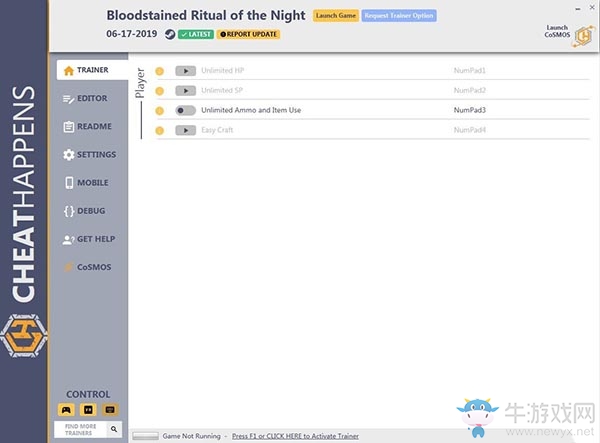Toggle Unlimited Ammo and Item Use switch
Viewport: 600px width, 443px height.
pyautogui.click(x=186, y=111)
